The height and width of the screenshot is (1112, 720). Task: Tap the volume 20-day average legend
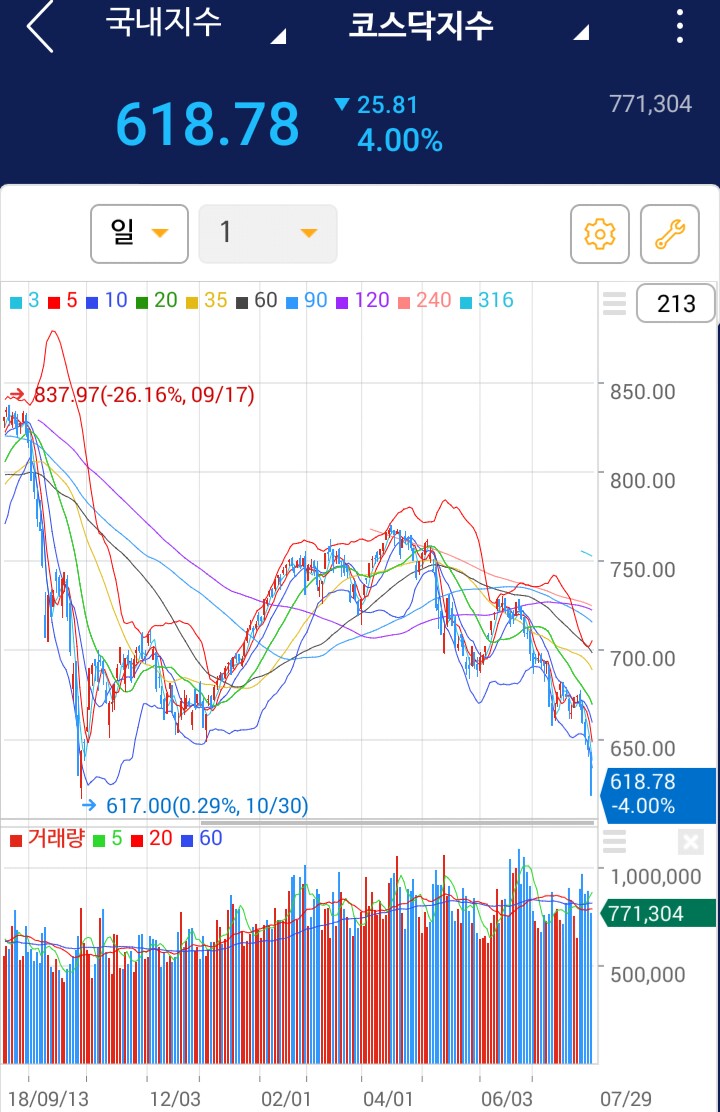pyautogui.click(x=152, y=838)
